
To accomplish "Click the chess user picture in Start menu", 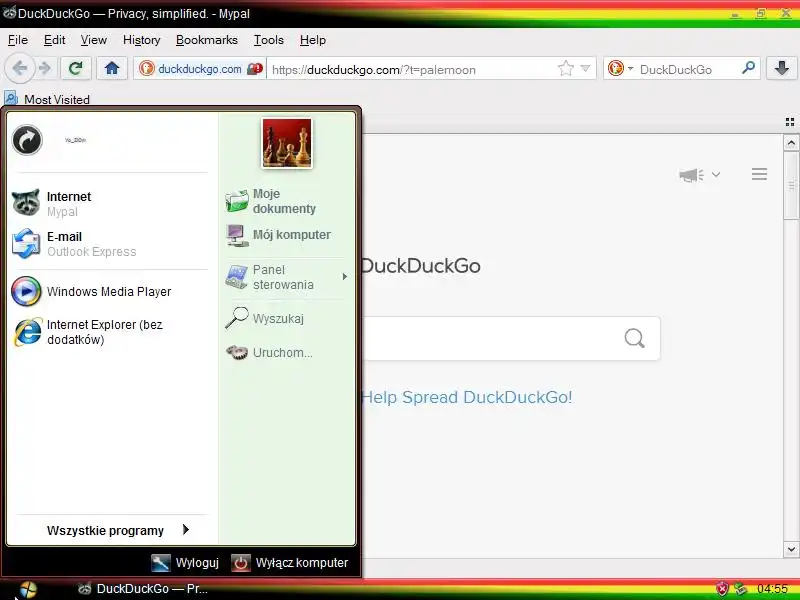I will click(x=287, y=143).
